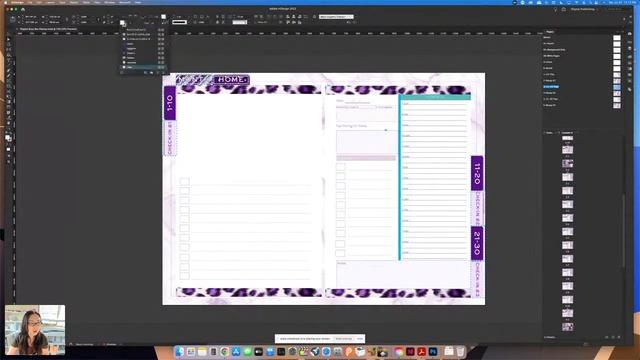640x360 pixels.
Task: Click the Pages panel vertical scrollbar
Action: point(623,231)
